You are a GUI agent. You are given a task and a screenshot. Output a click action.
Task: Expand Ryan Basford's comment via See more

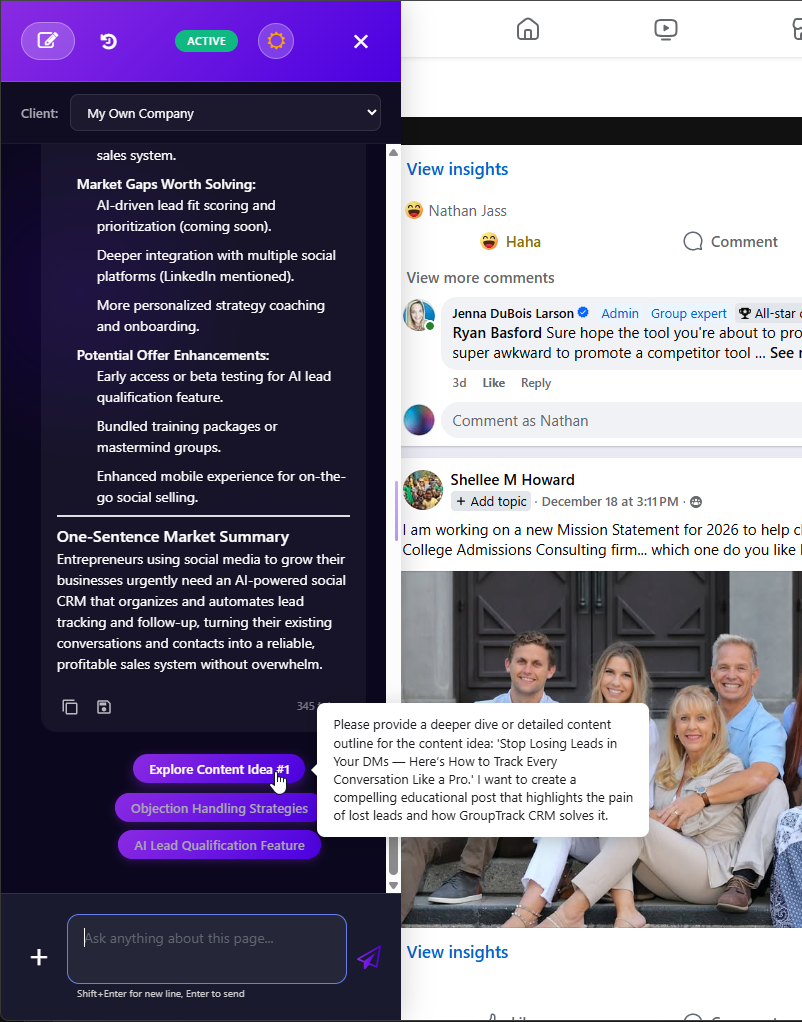click(x=788, y=352)
